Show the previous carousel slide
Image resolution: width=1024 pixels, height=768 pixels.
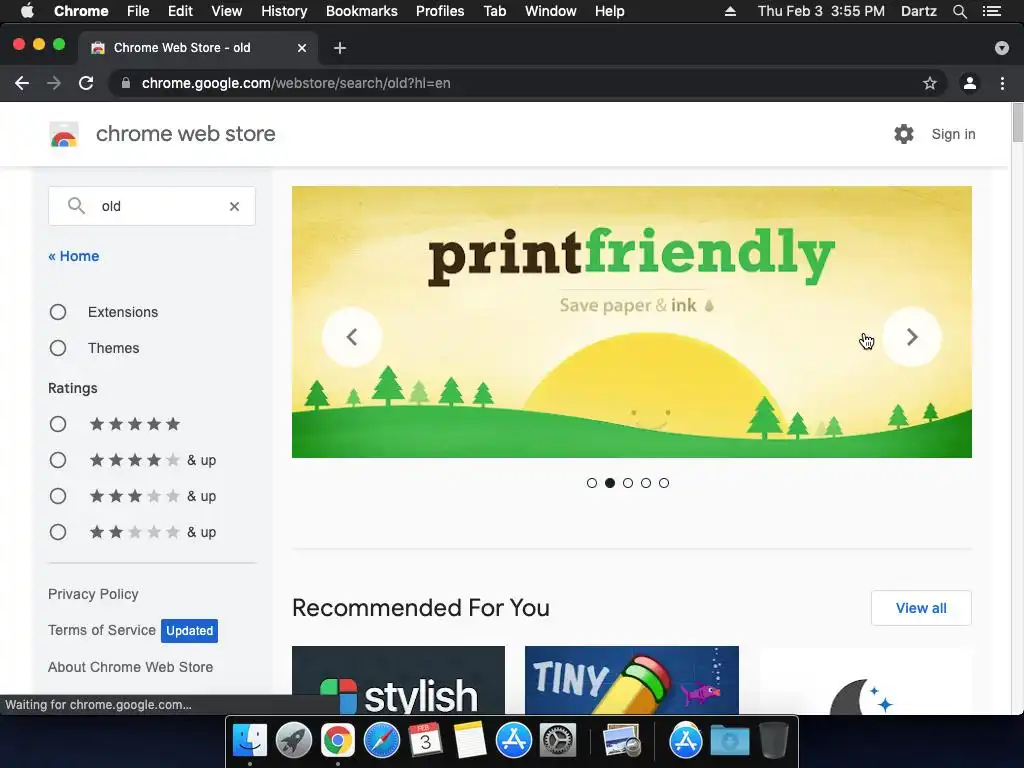352,337
